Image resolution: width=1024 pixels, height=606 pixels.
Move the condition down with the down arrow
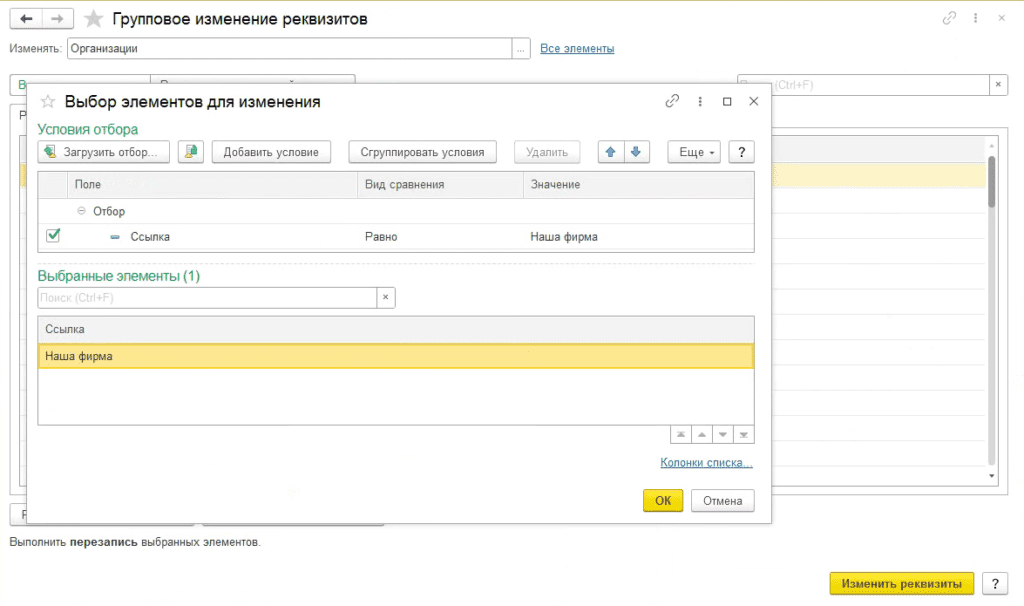[637, 152]
